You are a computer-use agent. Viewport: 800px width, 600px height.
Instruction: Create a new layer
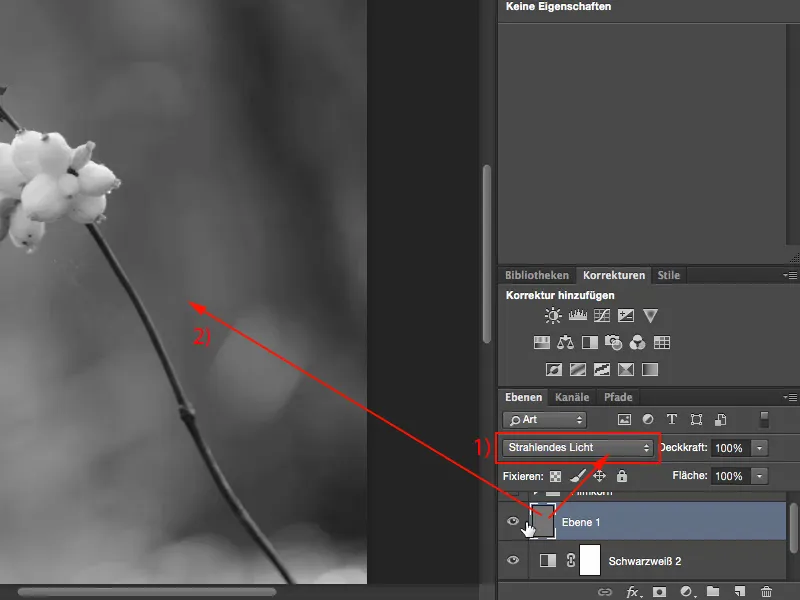(x=740, y=592)
